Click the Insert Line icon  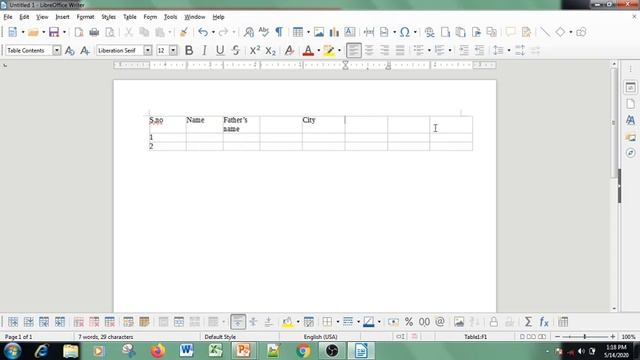(x=545, y=32)
